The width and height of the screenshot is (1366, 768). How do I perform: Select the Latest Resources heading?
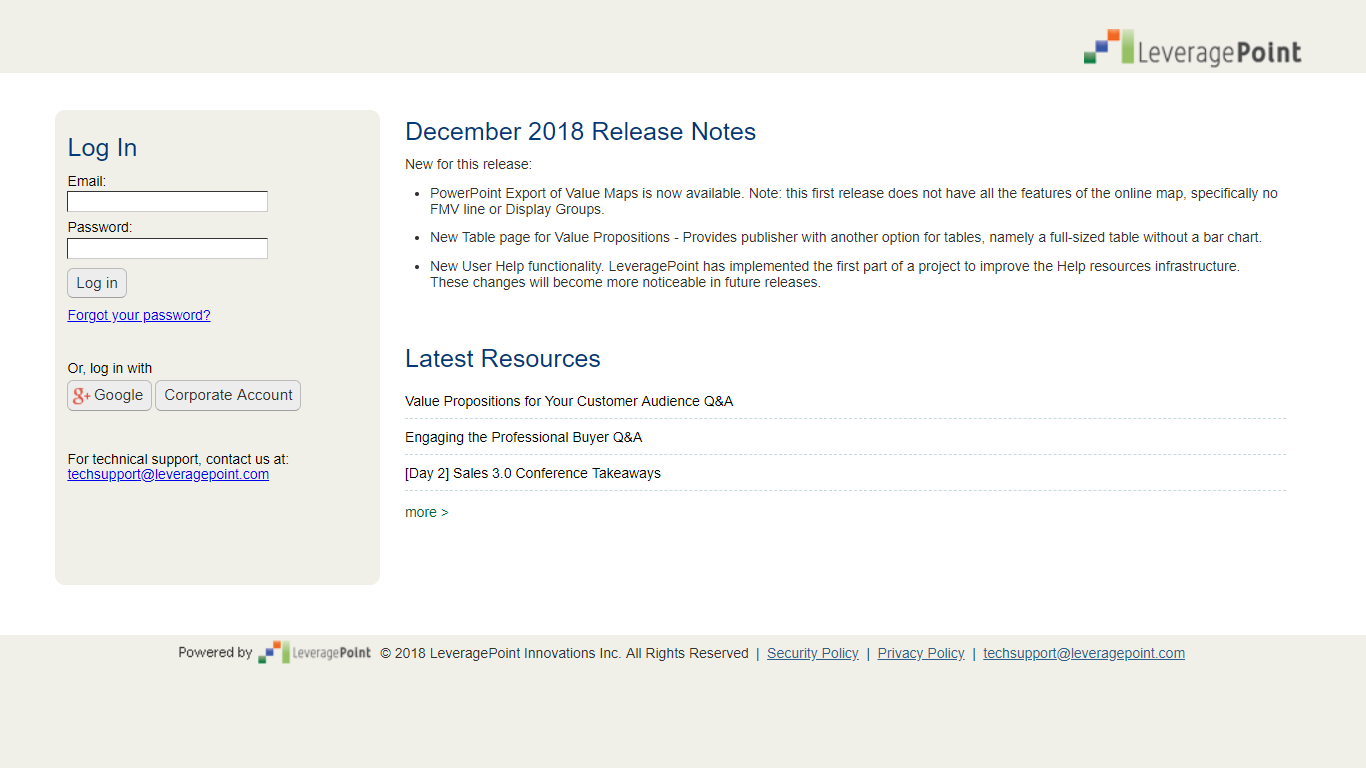pos(503,359)
